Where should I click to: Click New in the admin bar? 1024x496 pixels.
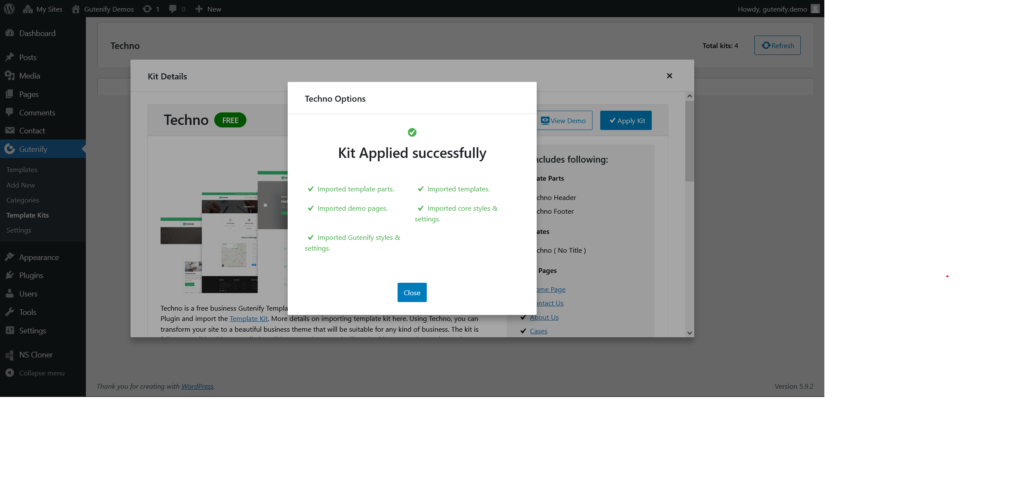(x=208, y=9)
